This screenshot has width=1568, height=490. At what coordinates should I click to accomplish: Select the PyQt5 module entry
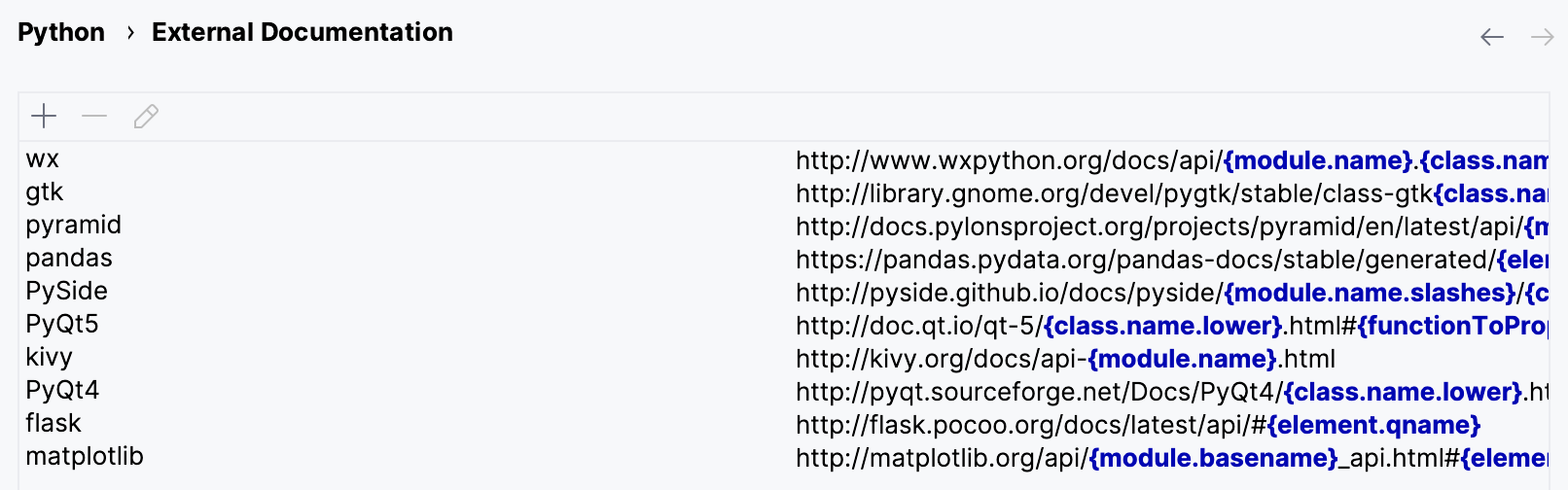[62, 325]
